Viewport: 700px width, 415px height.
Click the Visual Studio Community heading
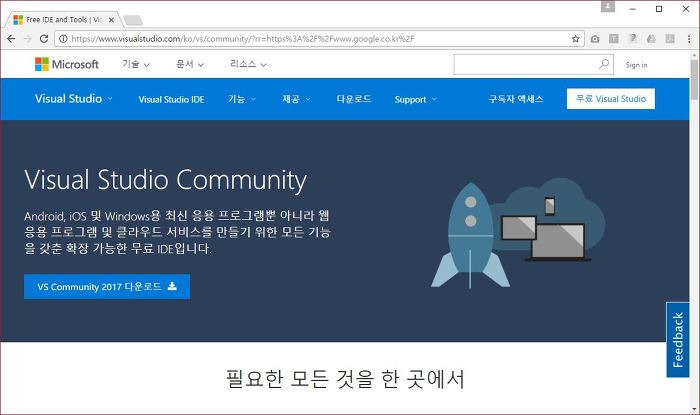click(165, 180)
